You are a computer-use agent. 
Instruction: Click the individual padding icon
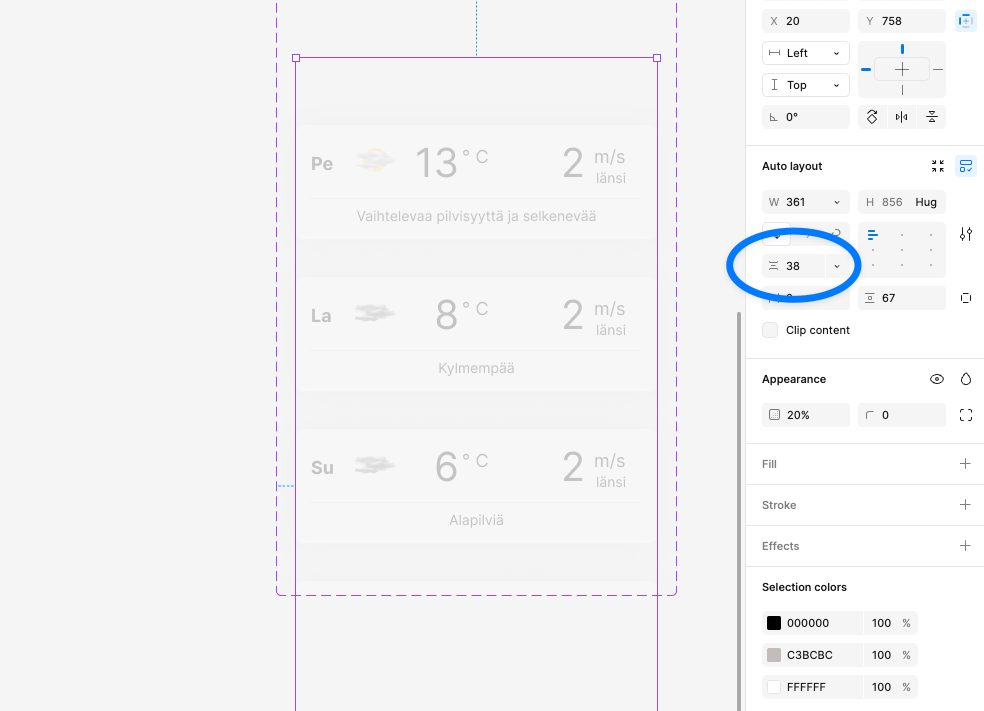965,298
